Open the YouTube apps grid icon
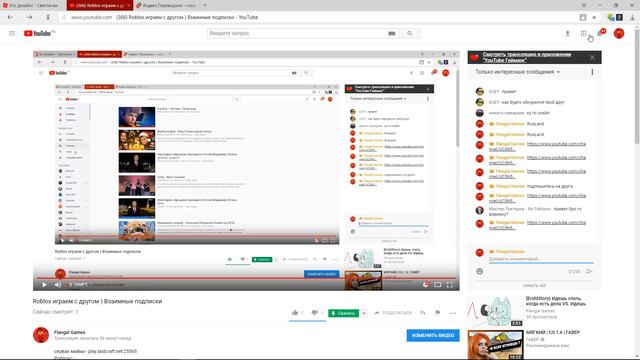This screenshot has height=360, width=640. click(583, 33)
